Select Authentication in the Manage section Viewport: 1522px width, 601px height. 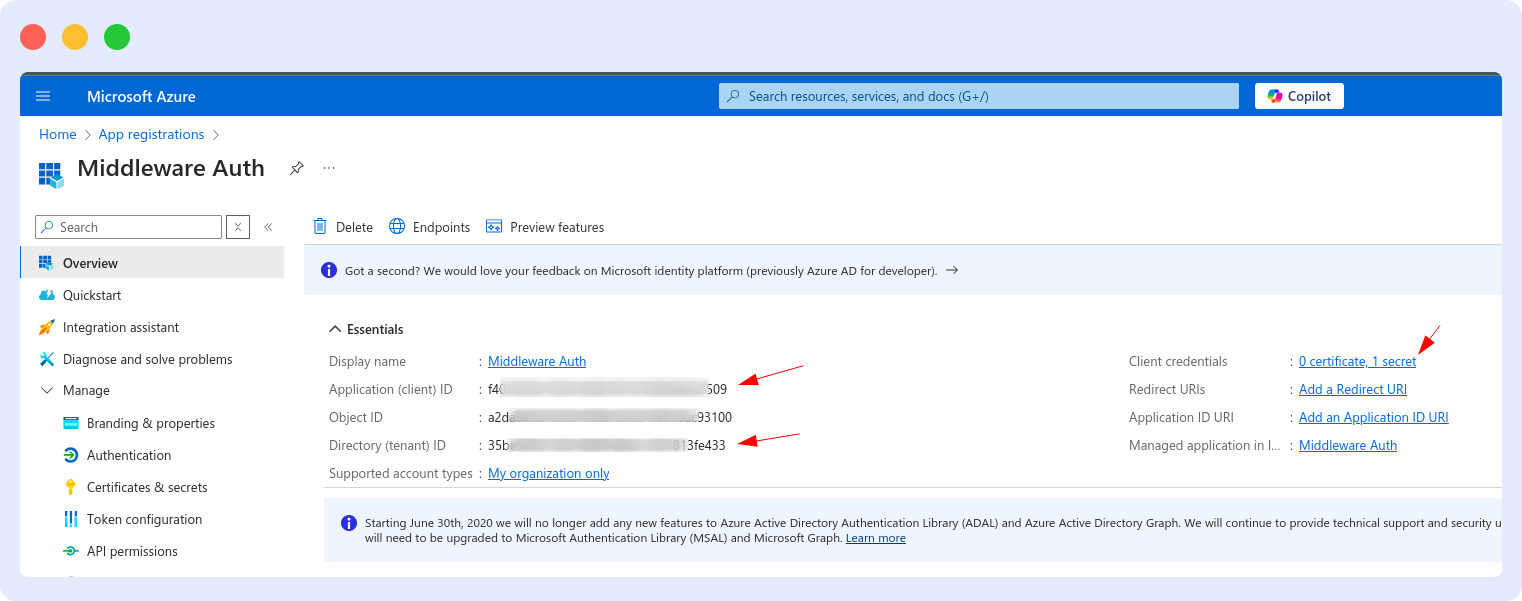pos(128,455)
